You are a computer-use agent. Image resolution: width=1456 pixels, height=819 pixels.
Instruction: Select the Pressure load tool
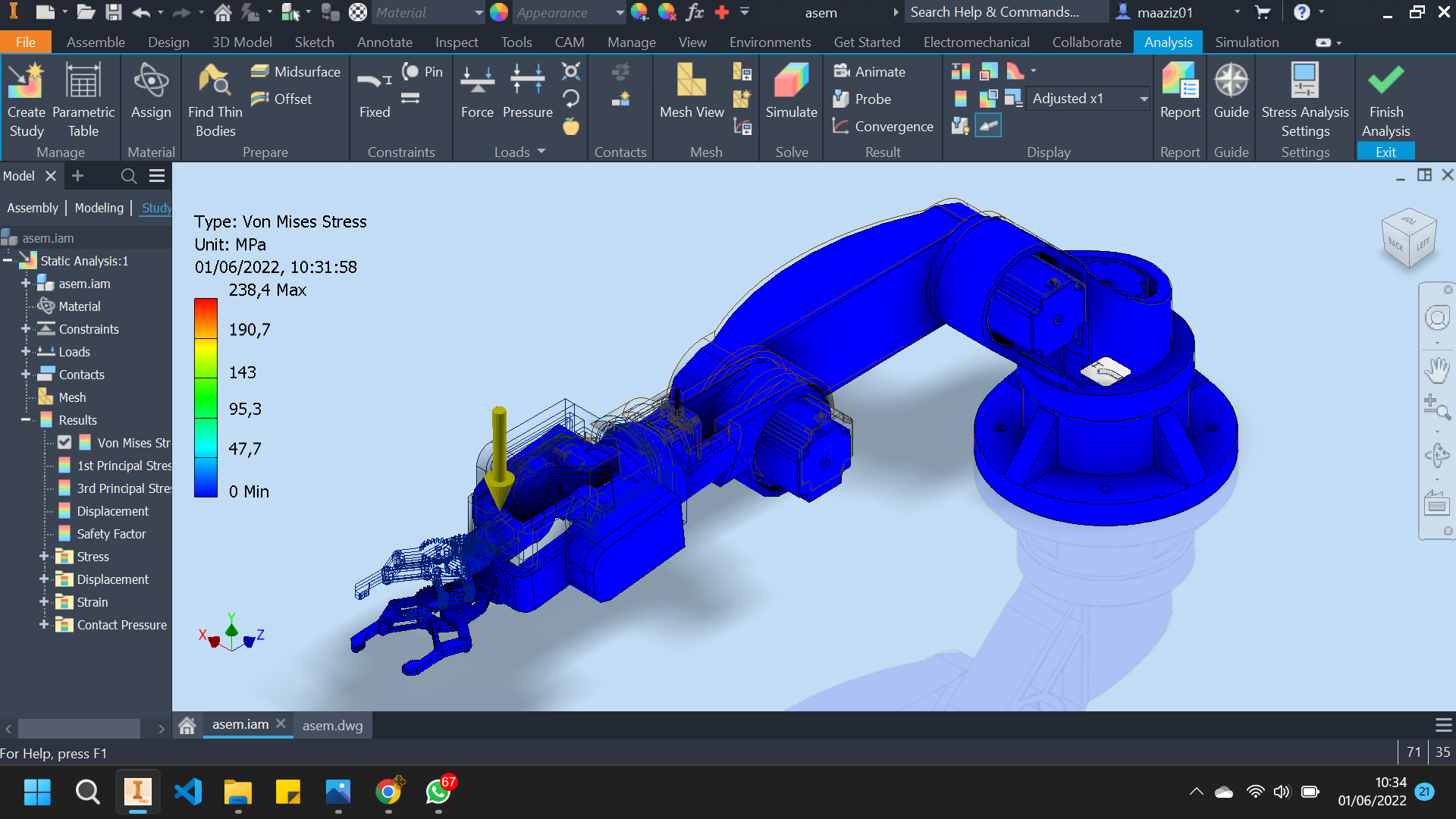click(528, 91)
